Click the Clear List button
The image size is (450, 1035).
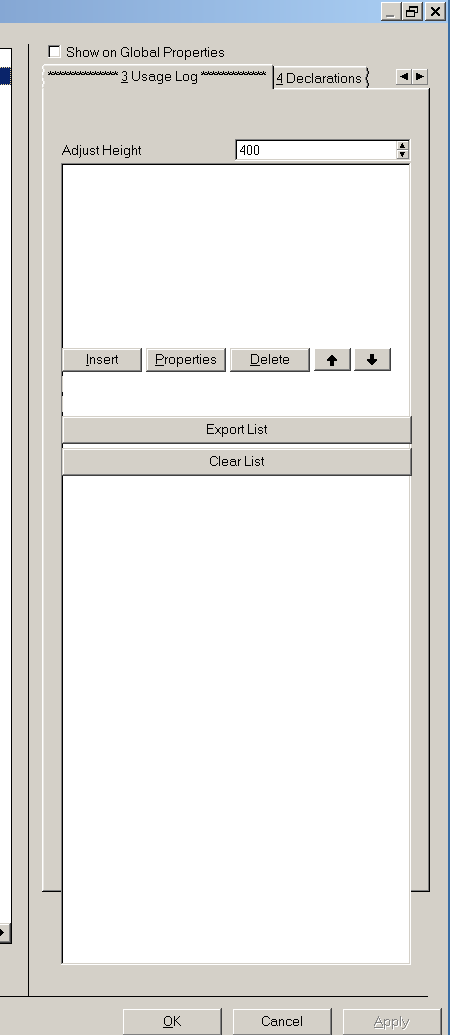click(237, 461)
